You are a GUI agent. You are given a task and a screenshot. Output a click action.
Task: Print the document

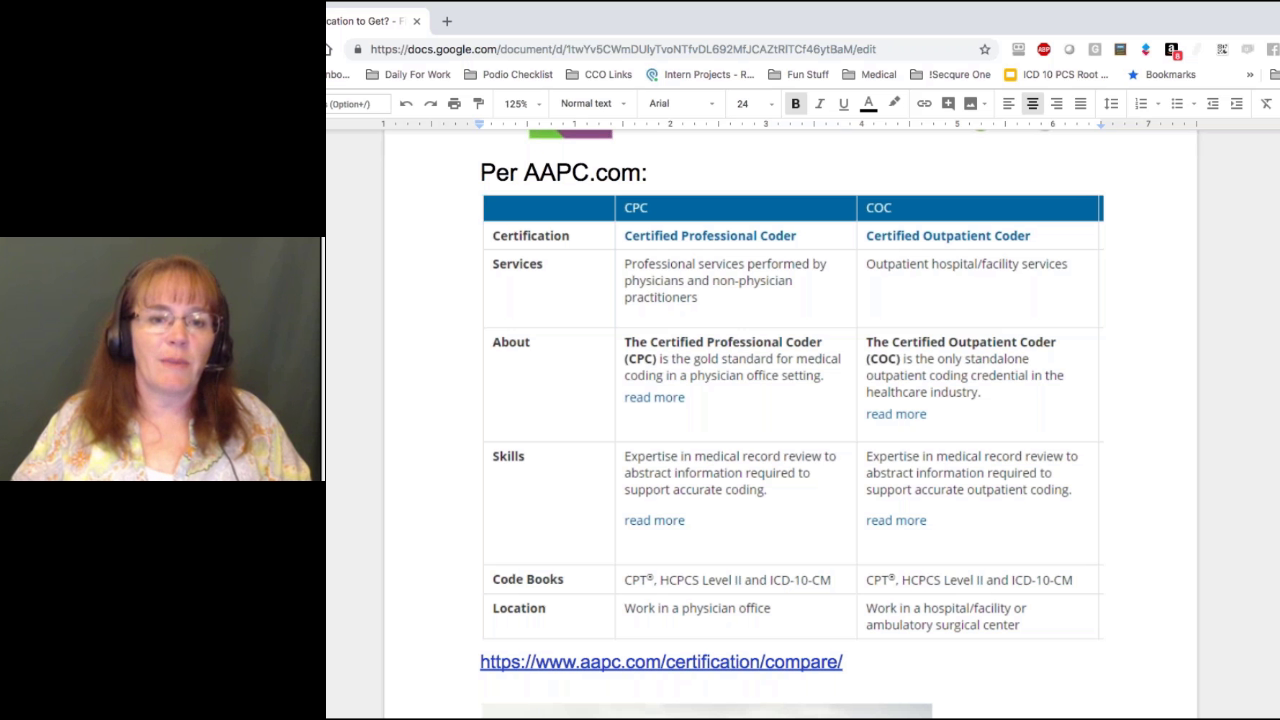454,104
